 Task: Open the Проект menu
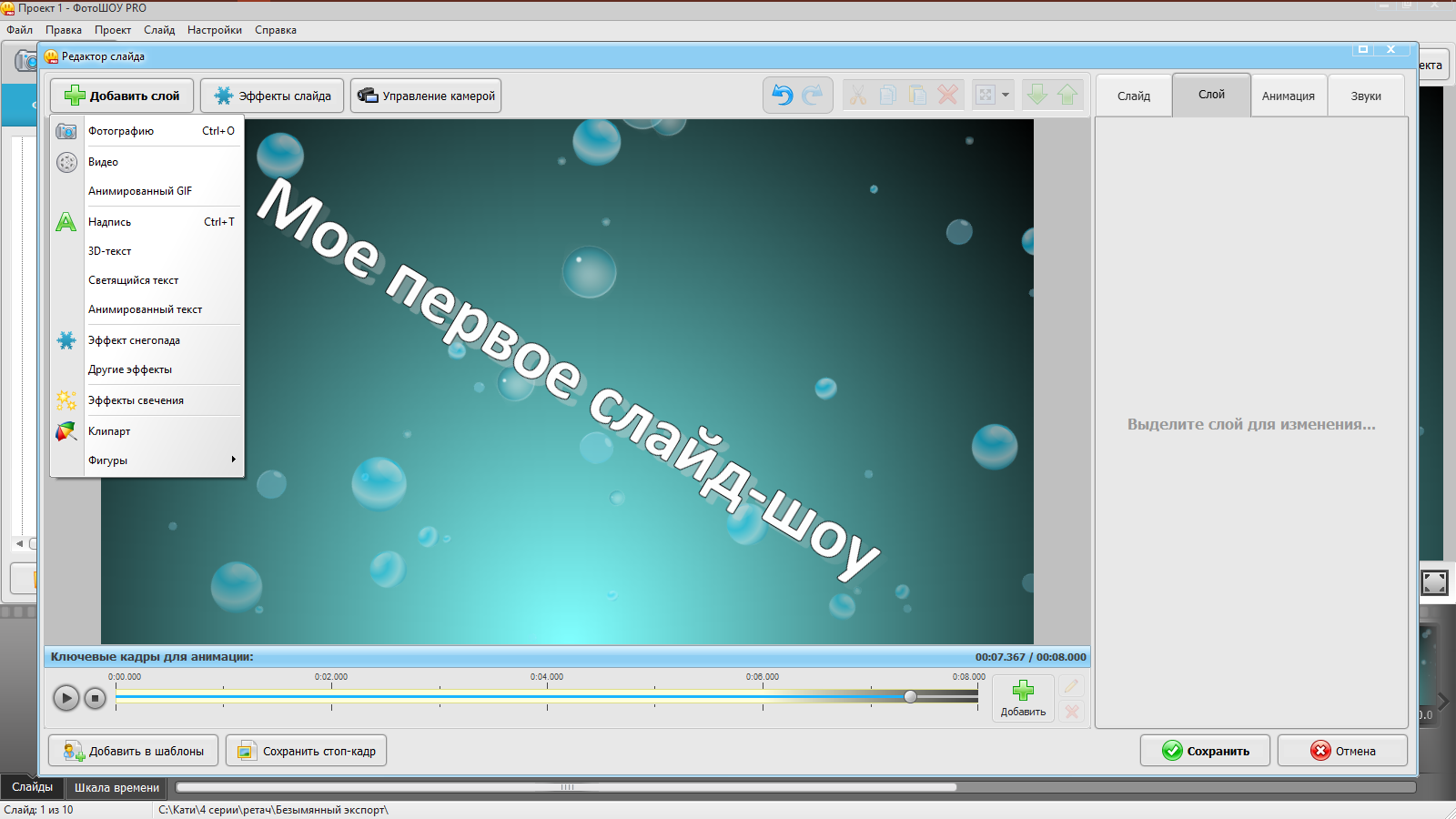[113, 30]
